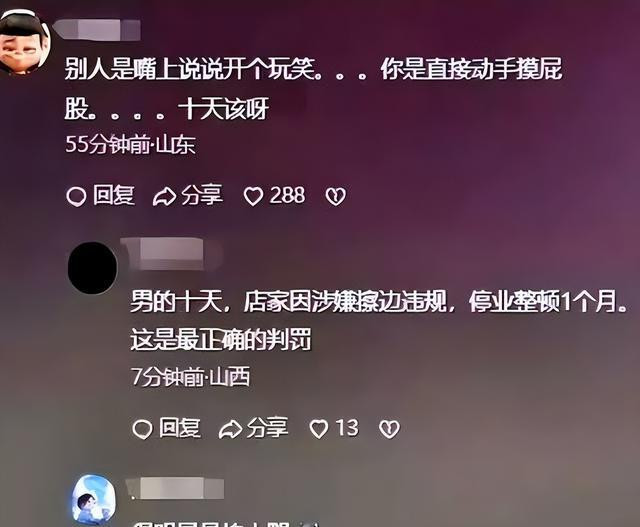Screen dimensions: 640x527
Task: Open the black circle avatar profile
Action: tap(92, 268)
